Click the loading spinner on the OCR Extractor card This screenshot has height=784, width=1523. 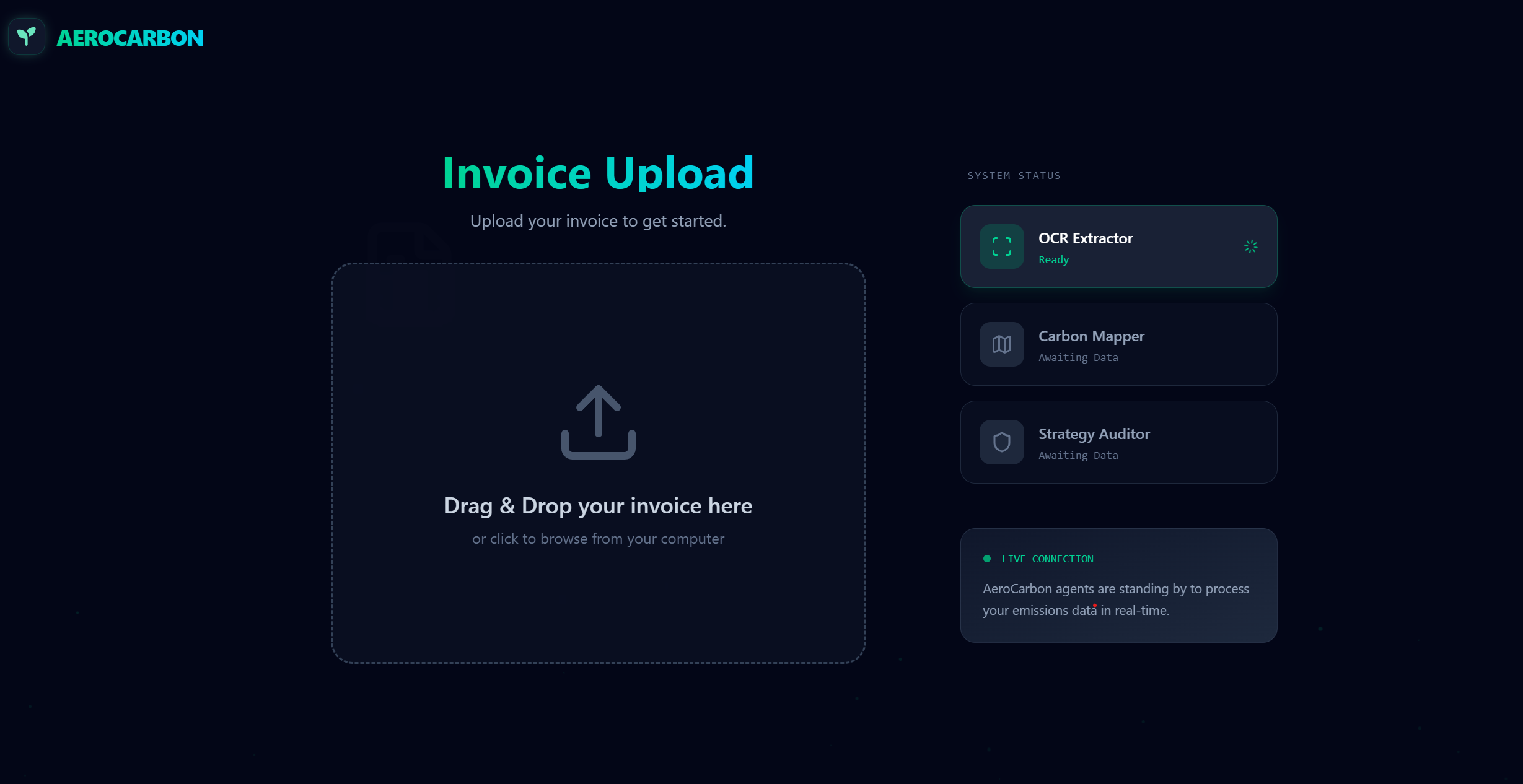tap(1250, 246)
